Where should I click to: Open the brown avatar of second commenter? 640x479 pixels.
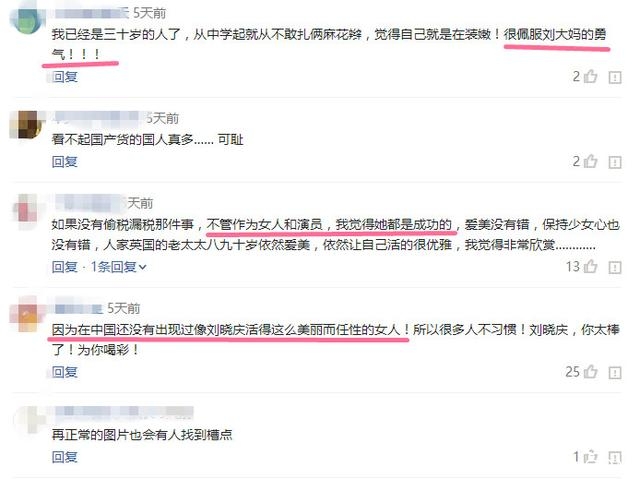27,124
